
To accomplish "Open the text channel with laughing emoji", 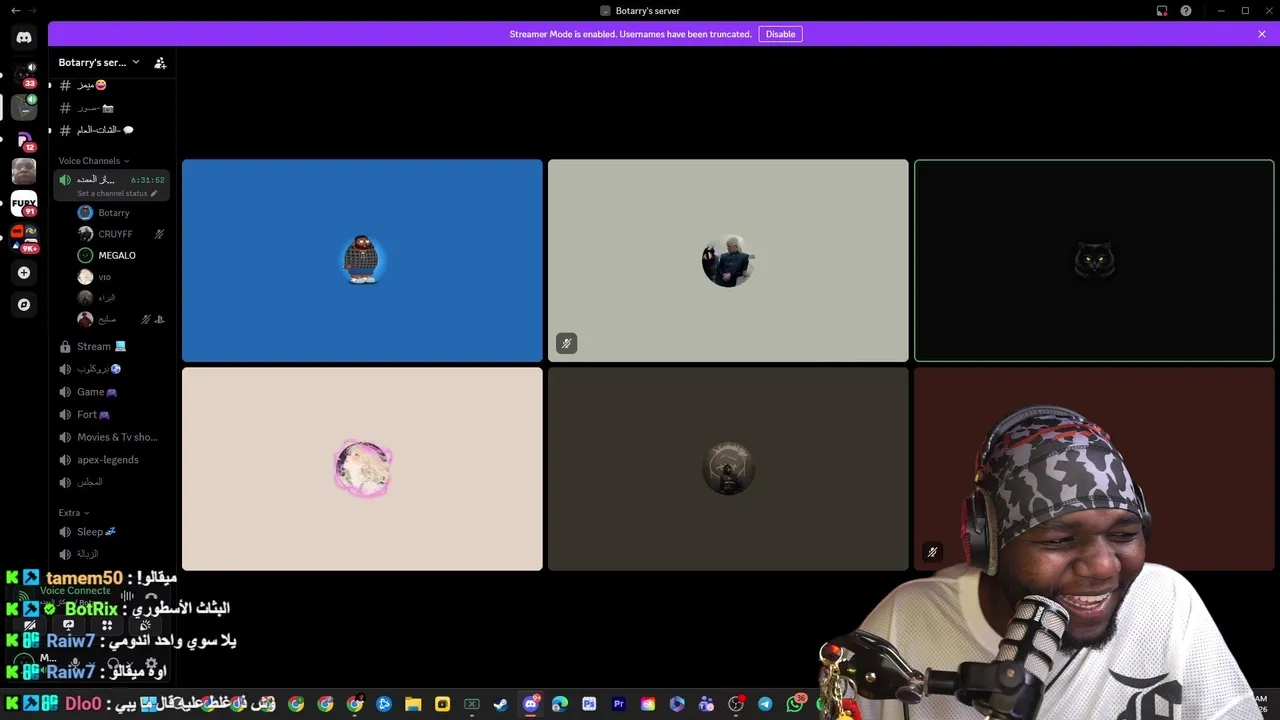I will pyautogui.click(x=112, y=86).
